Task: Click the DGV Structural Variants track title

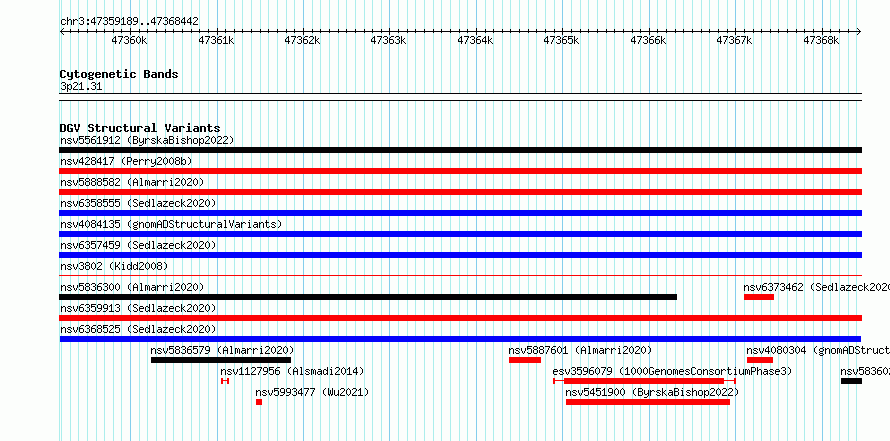Action: (140, 128)
